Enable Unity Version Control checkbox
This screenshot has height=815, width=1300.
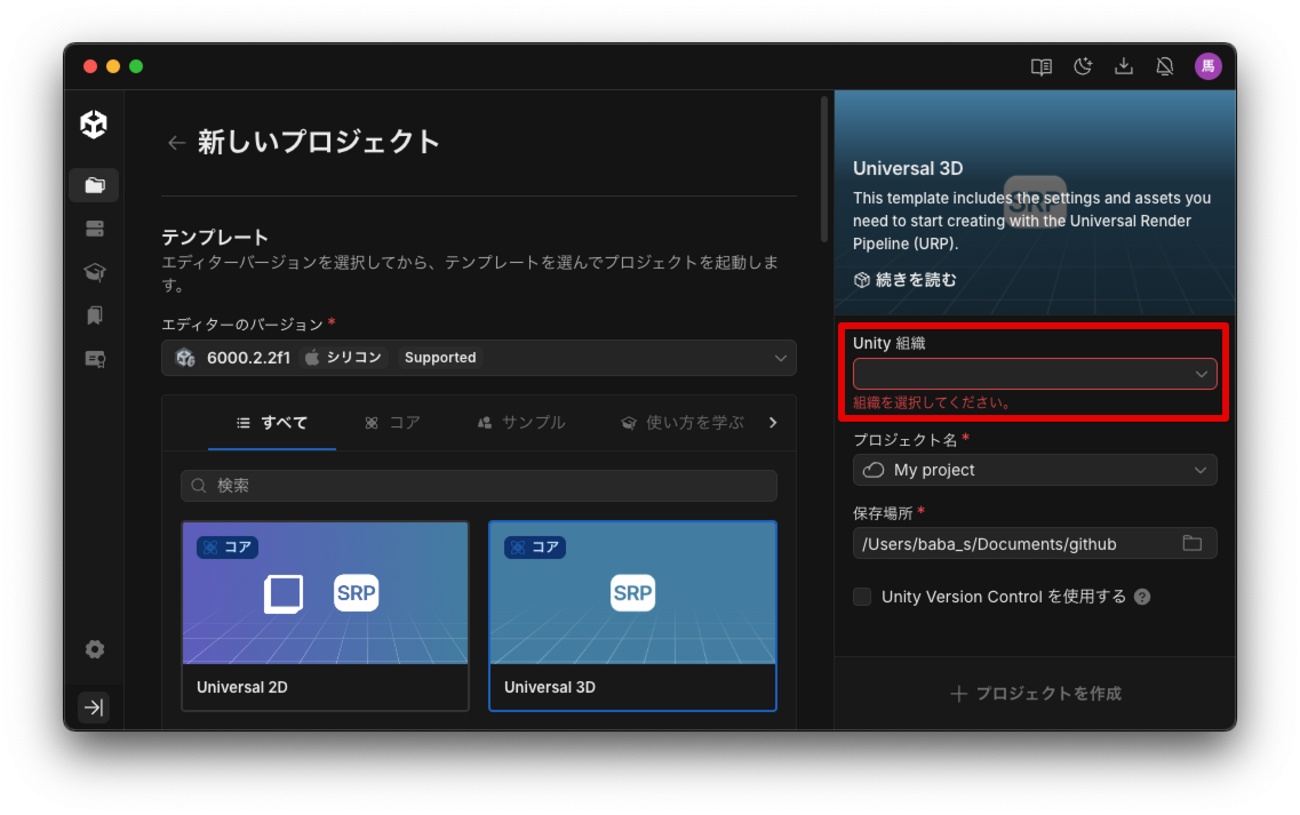coord(862,596)
